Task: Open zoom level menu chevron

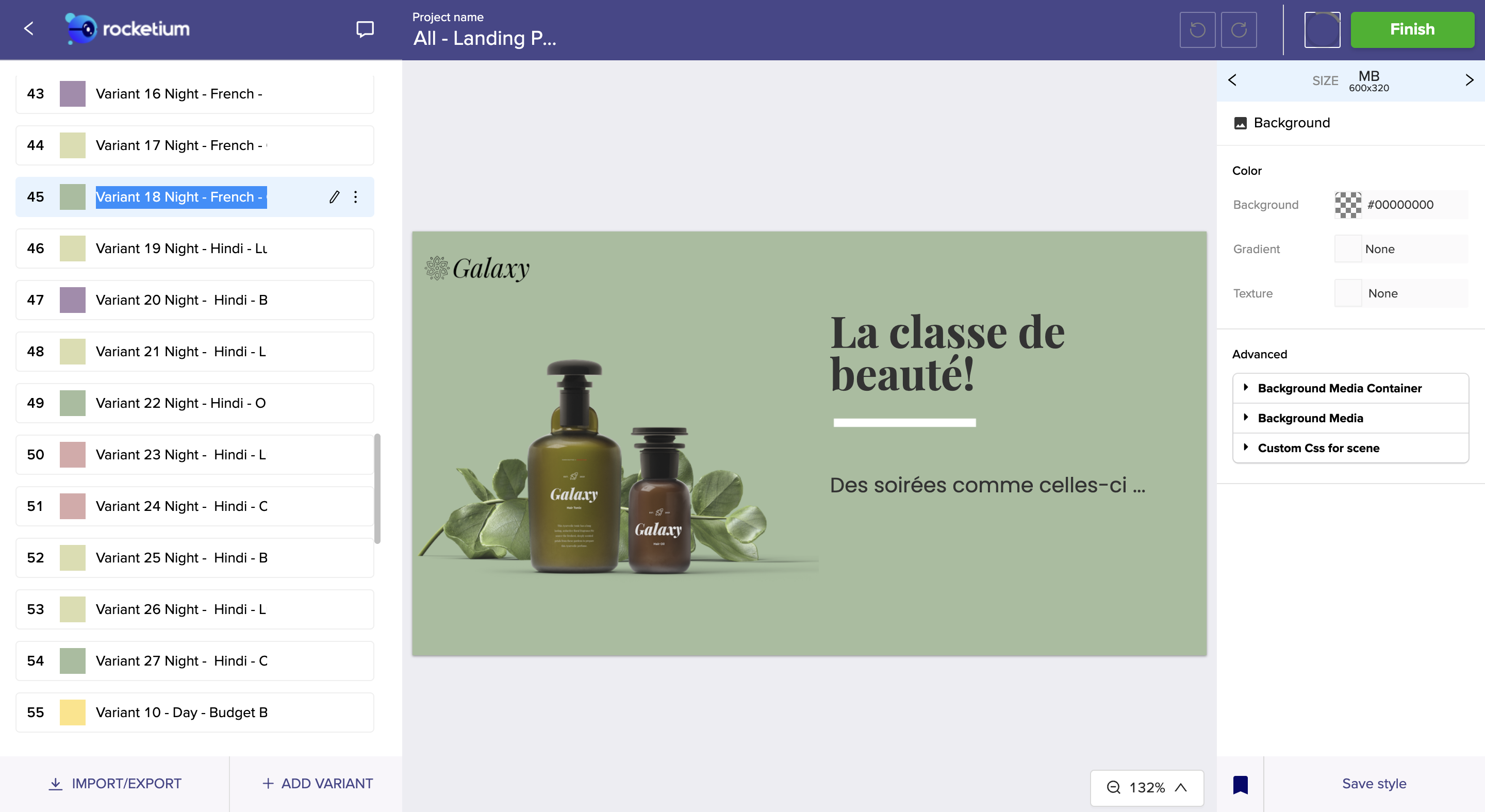Action: (x=1181, y=787)
